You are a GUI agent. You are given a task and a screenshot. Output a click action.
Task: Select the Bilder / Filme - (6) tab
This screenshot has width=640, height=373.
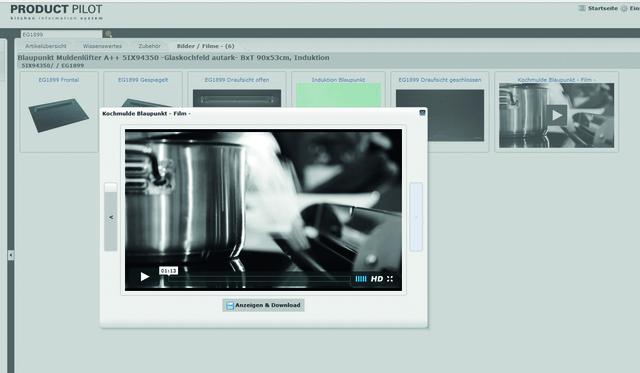[x=205, y=46]
